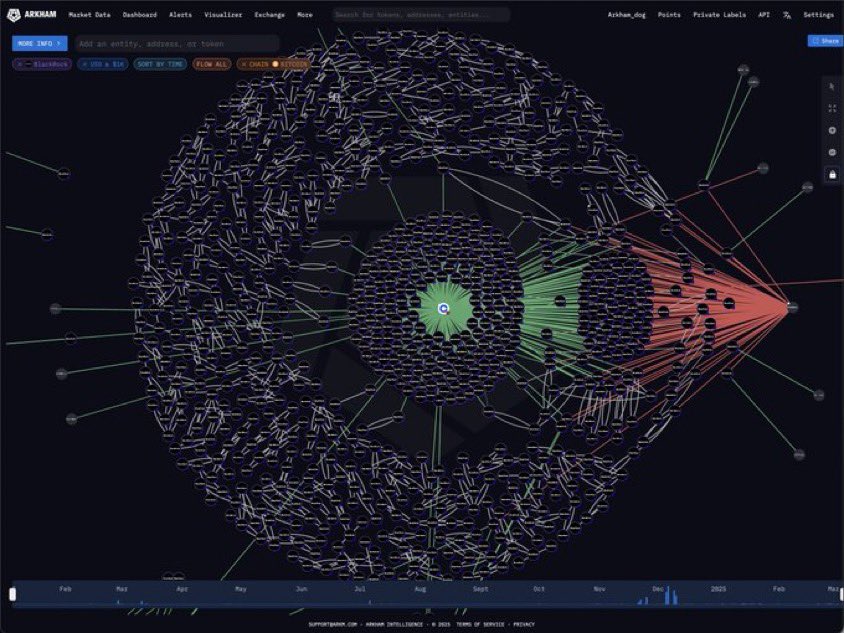
Task: Zoom out the graph with the minus icon
Action: pyautogui.click(x=832, y=152)
